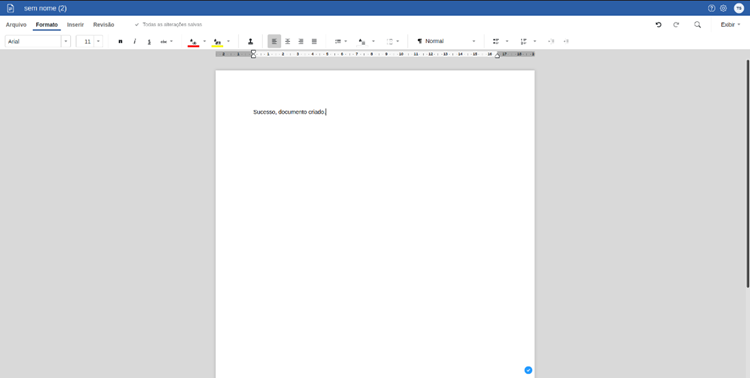
Task: Switch to the Revisão tab
Action: (103, 24)
